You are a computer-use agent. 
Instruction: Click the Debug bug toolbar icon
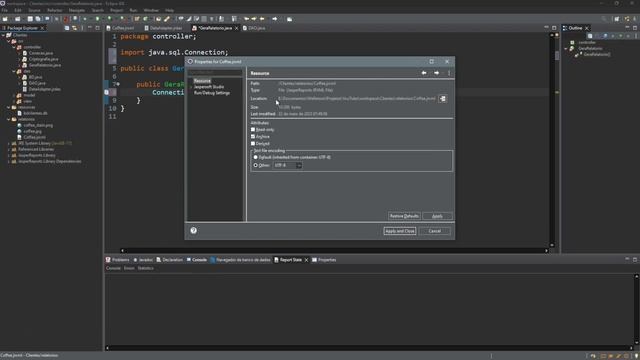point(85,19)
